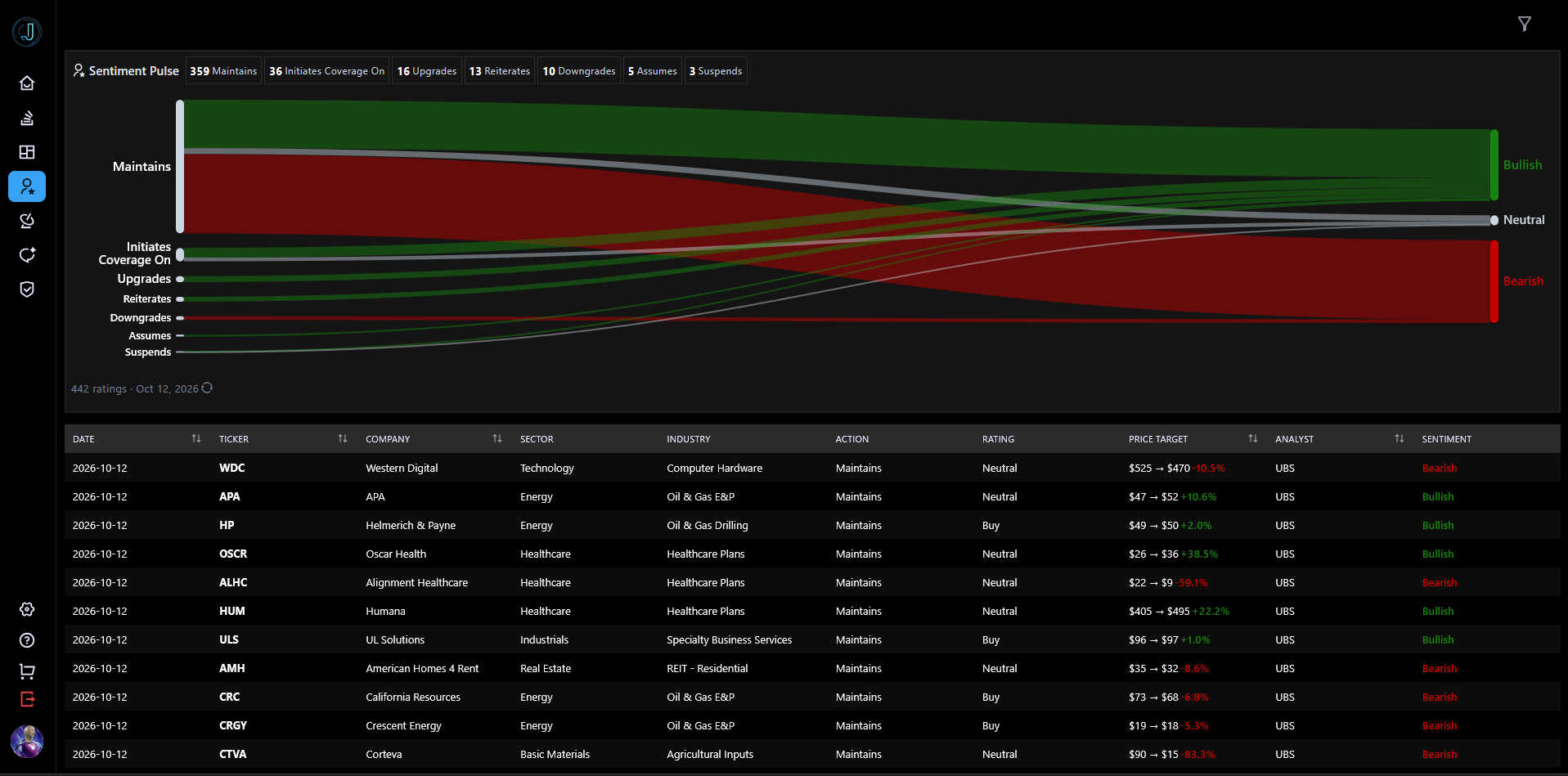
Task: Select the 5 Assumes chip
Action: coord(653,71)
